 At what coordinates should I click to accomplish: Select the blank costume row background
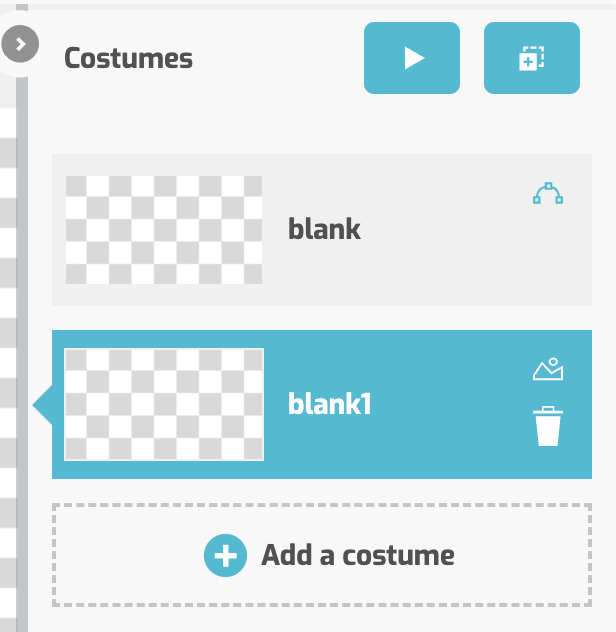(322, 230)
